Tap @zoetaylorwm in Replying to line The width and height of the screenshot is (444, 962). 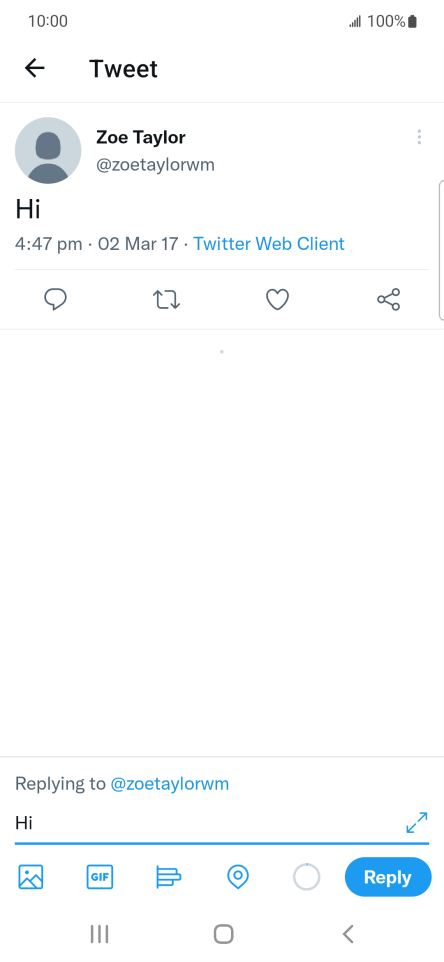click(169, 783)
